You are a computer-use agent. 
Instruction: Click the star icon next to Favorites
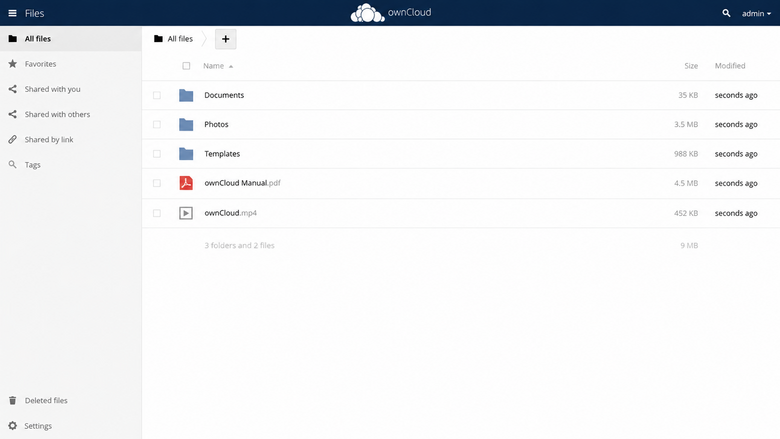(12, 64)
